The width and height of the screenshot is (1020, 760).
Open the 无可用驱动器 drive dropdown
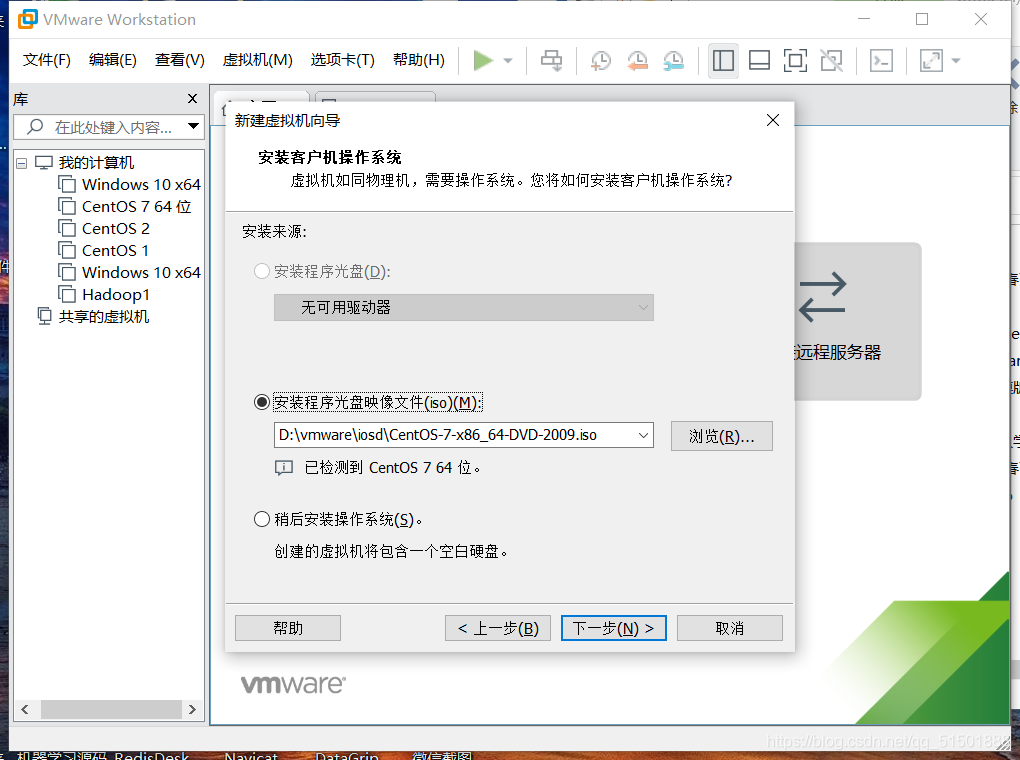464,308
